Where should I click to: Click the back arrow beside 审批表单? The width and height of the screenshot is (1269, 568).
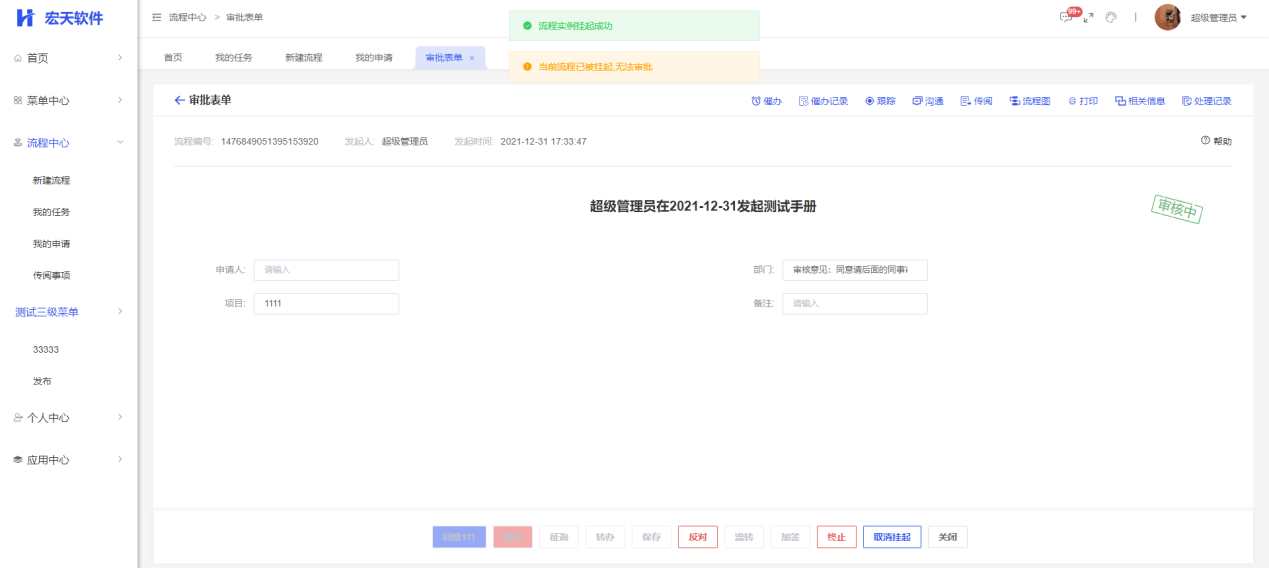pos(180,100)
